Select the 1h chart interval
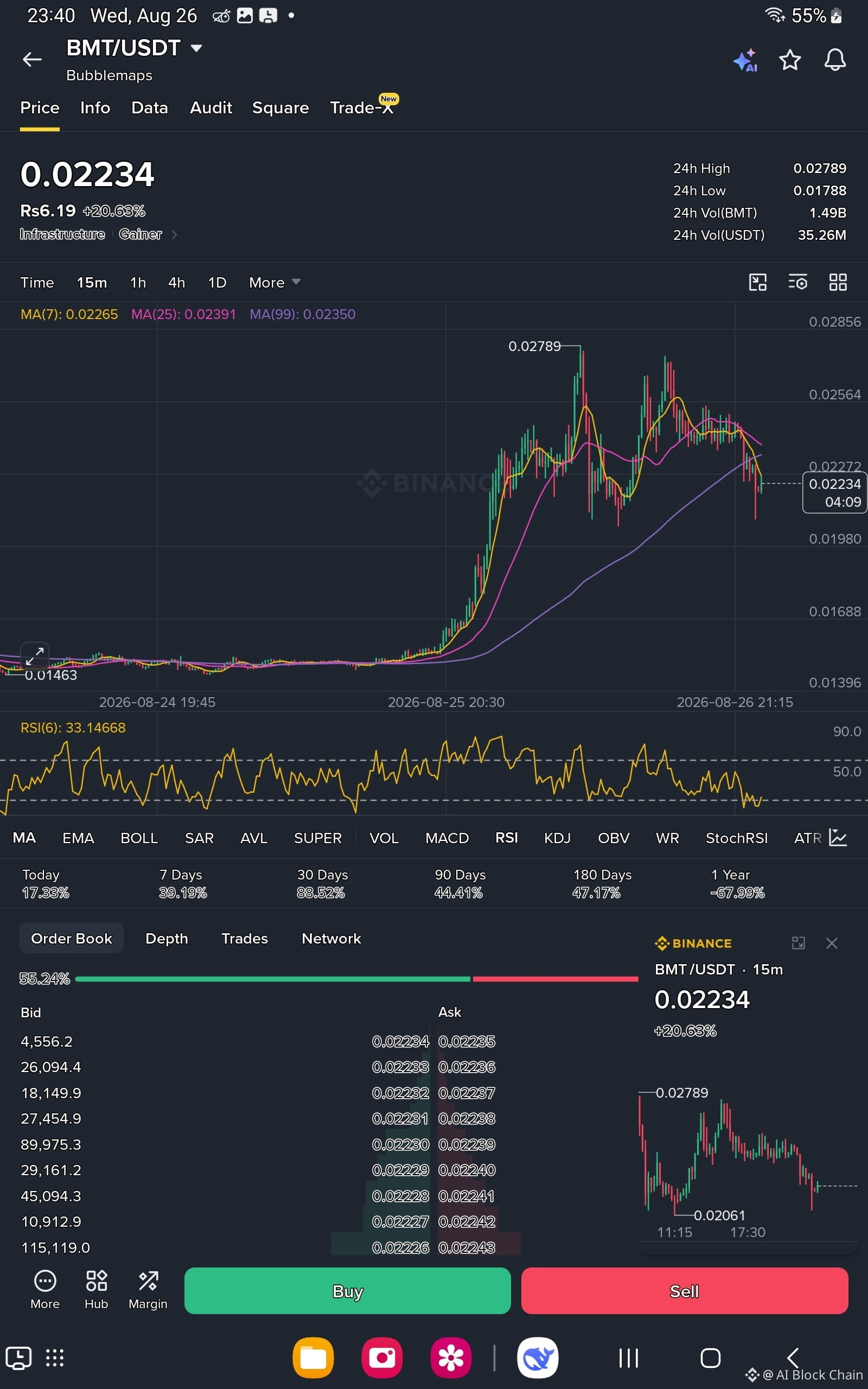The image size is (868, 1389). point(138,282)
